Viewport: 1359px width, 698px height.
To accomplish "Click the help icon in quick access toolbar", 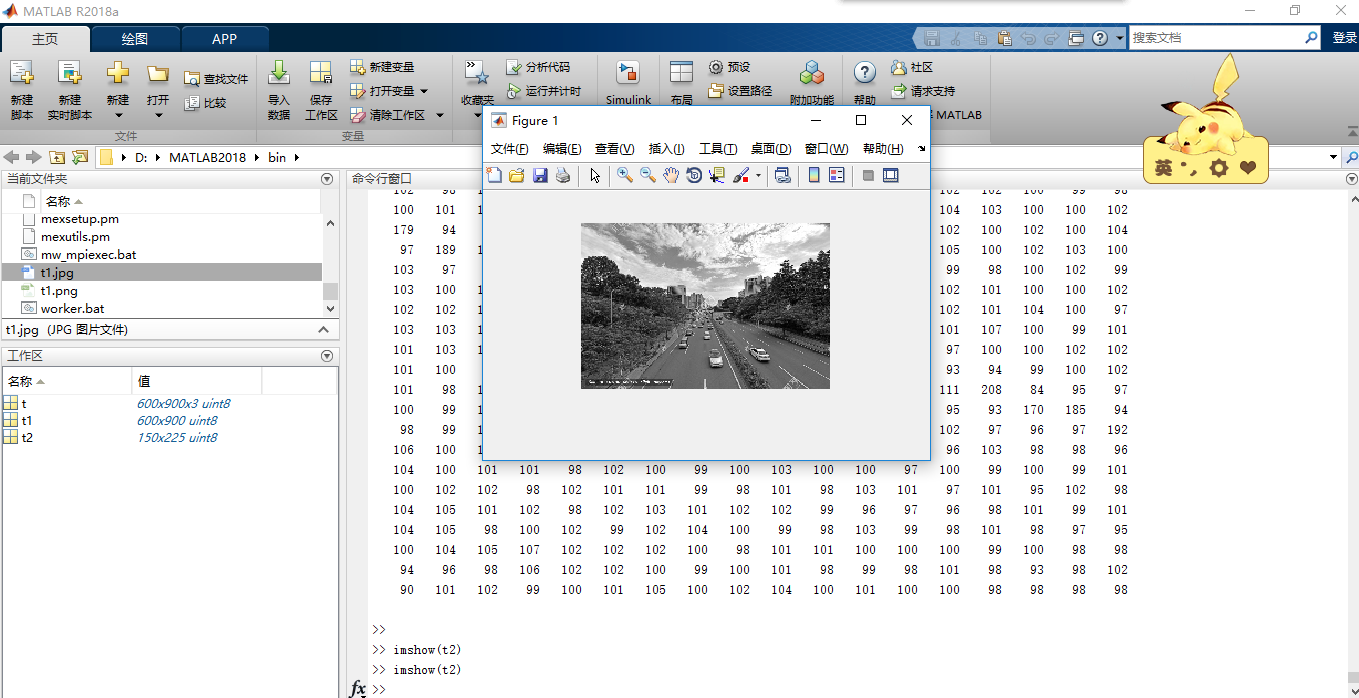I will point(1100,38).
